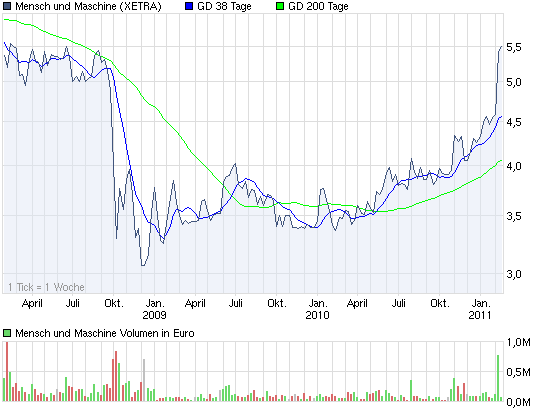Click the 1,0M volume axis label
Image resolution: width=545 pixels, height=410 pixels.
(519, 343)
